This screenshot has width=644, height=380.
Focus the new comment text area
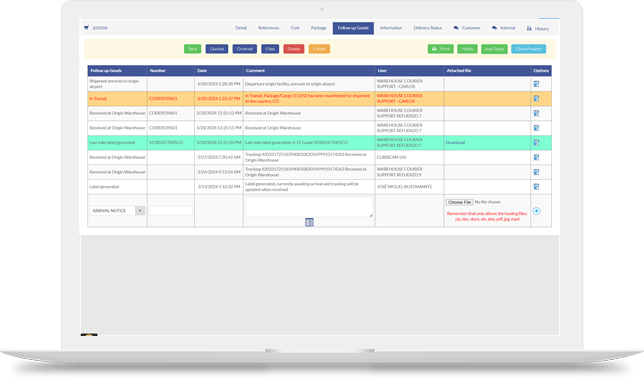[x=309, y=207]
